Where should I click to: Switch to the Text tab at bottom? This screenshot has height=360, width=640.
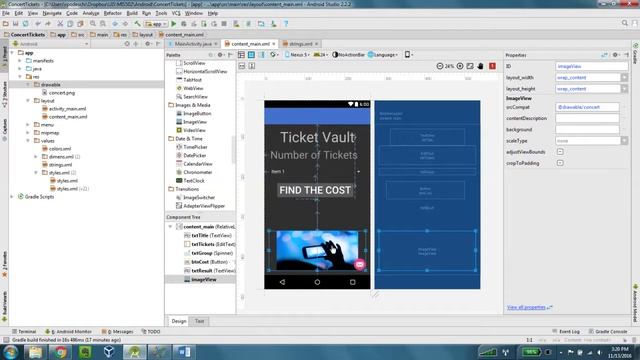coord(199,321)
